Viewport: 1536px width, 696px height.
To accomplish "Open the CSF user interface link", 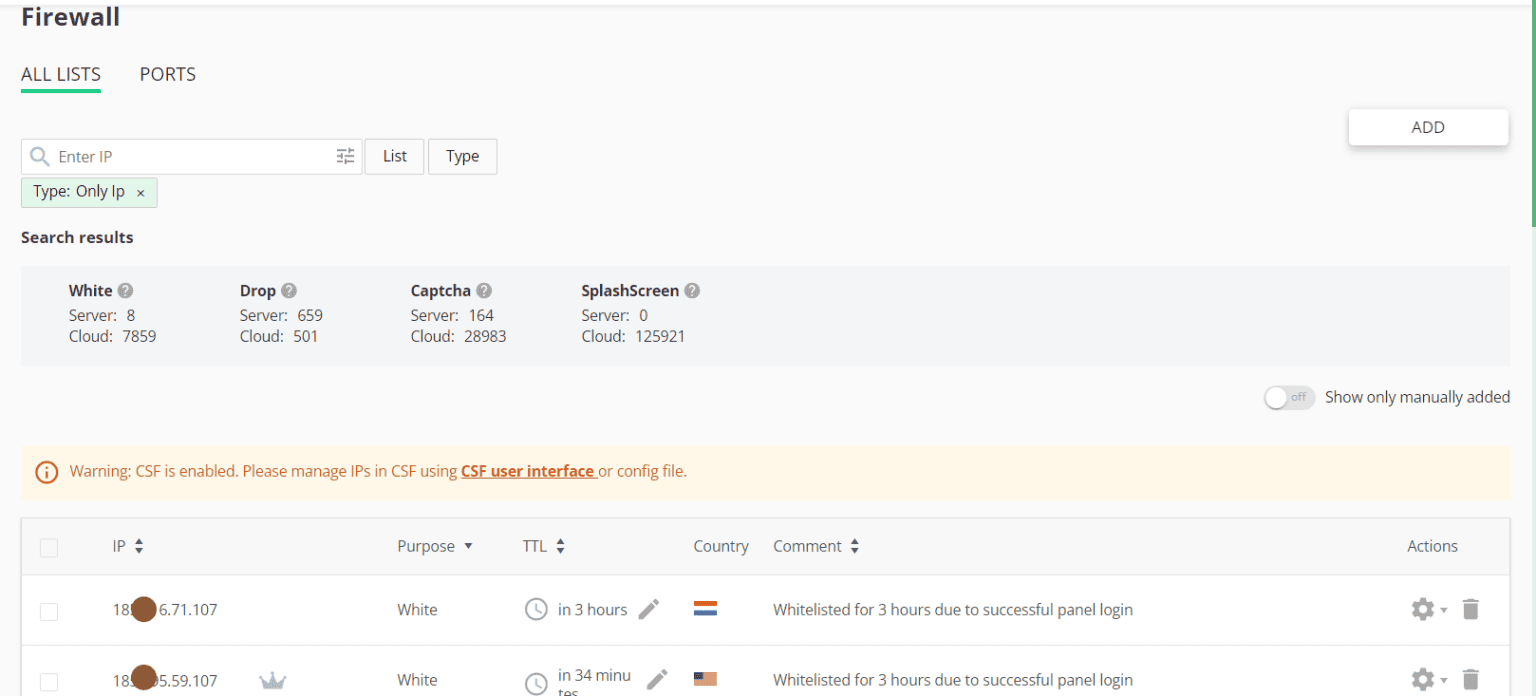I will [x=528, y=471].
